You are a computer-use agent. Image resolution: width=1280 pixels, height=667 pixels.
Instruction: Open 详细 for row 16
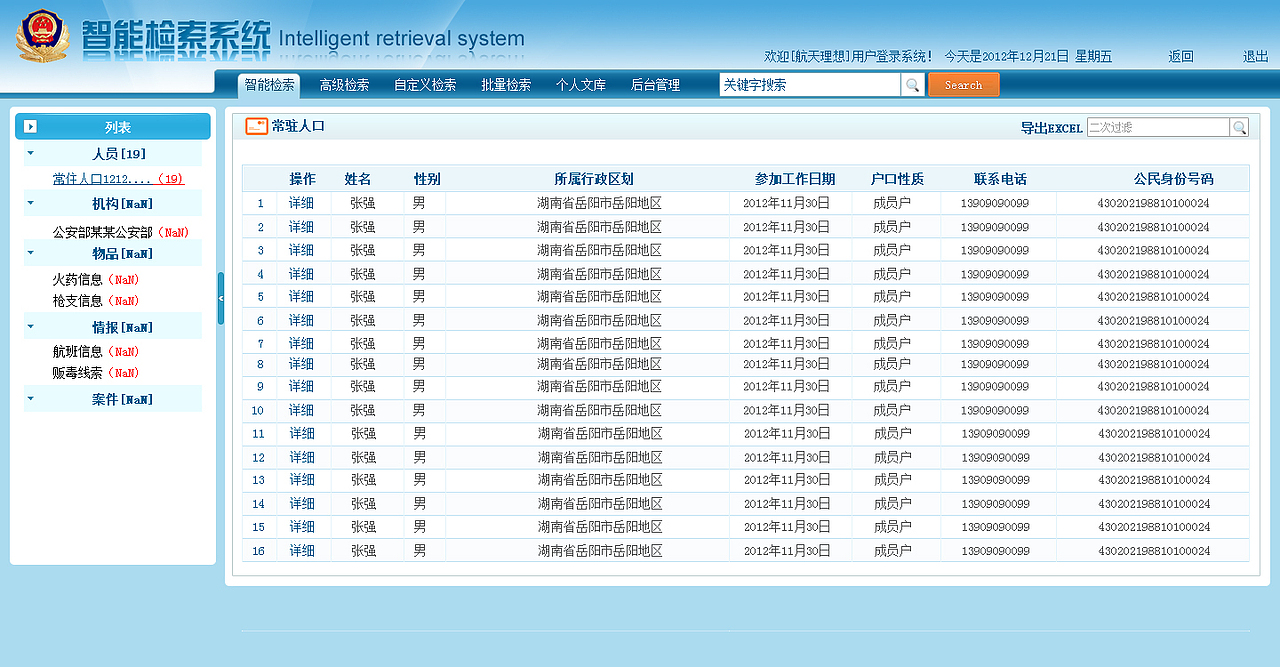[x=302, y=550]
